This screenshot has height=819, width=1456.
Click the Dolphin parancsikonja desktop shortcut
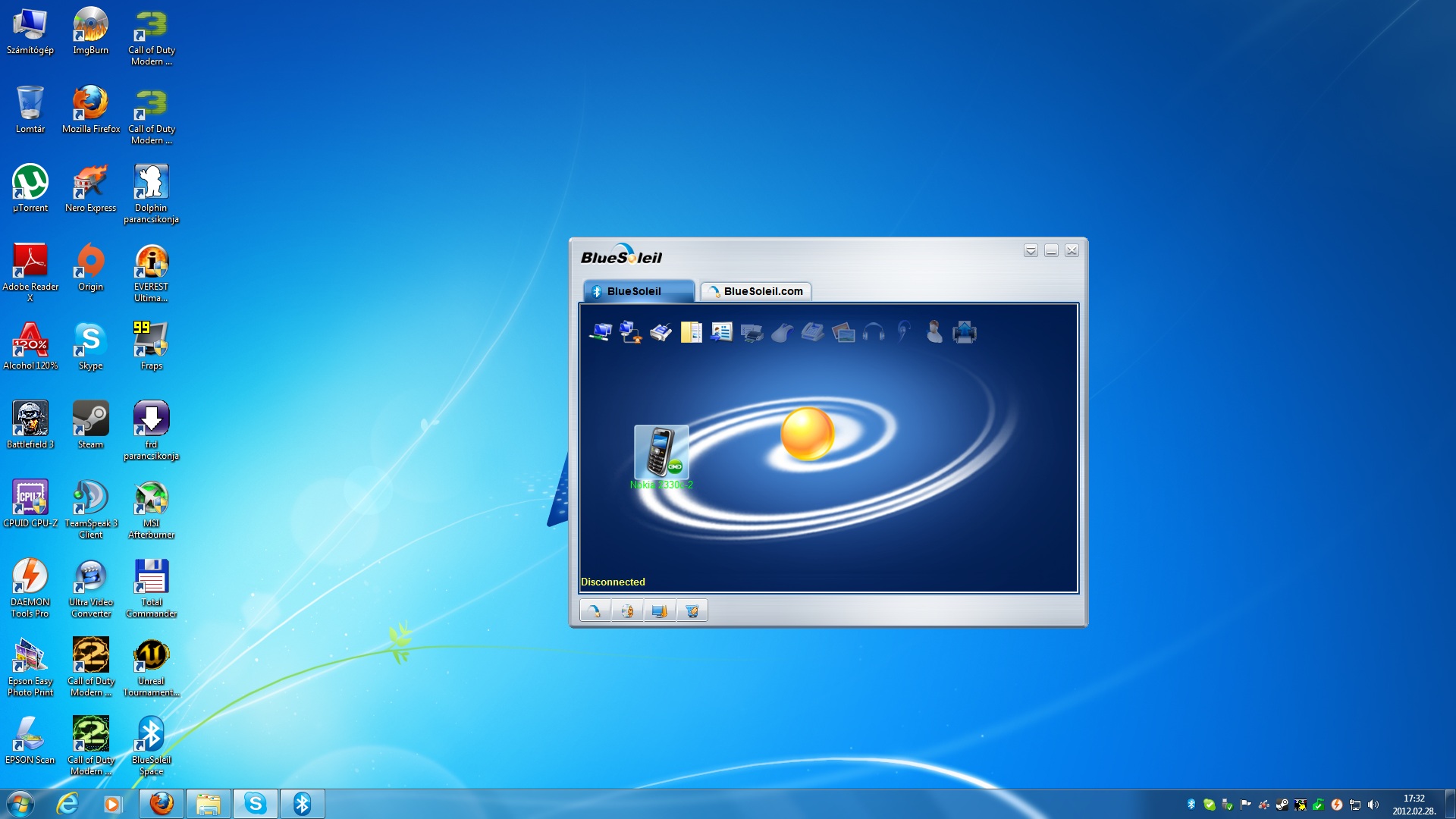(151, 195)
